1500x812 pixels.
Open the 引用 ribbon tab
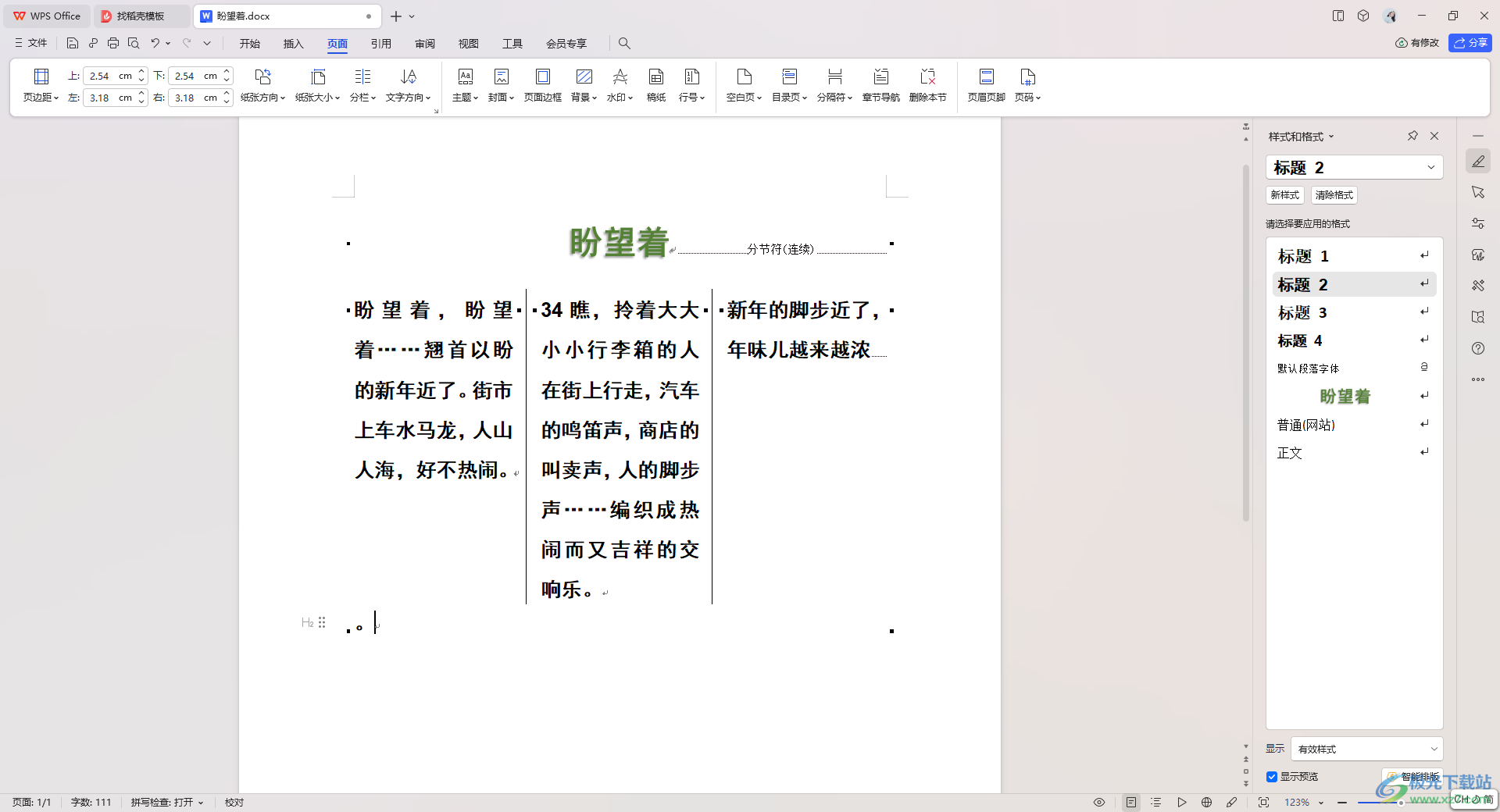coord(381,44)
